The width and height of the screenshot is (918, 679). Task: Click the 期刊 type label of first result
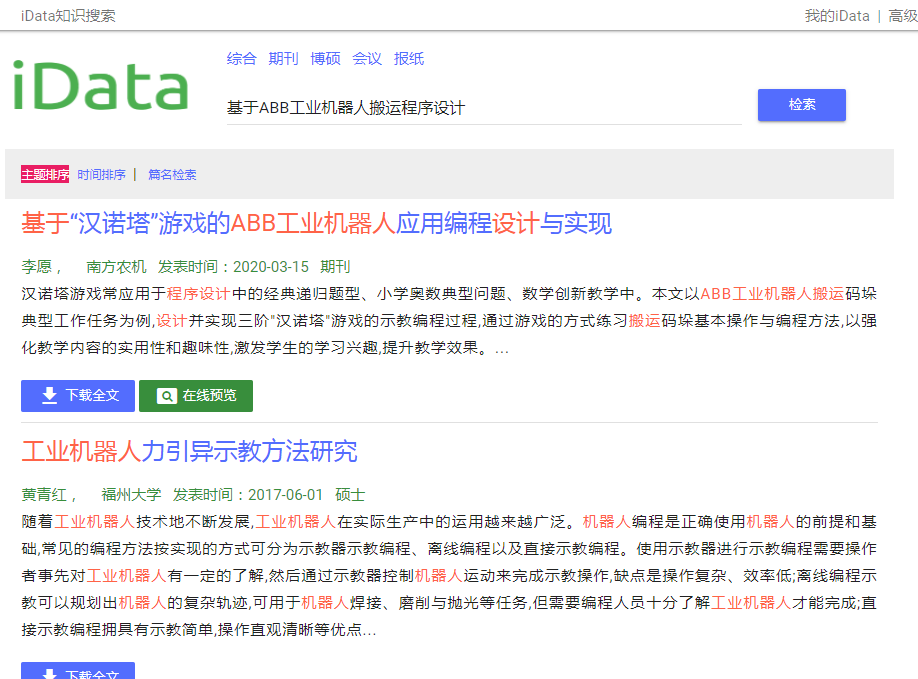(335, 267)
